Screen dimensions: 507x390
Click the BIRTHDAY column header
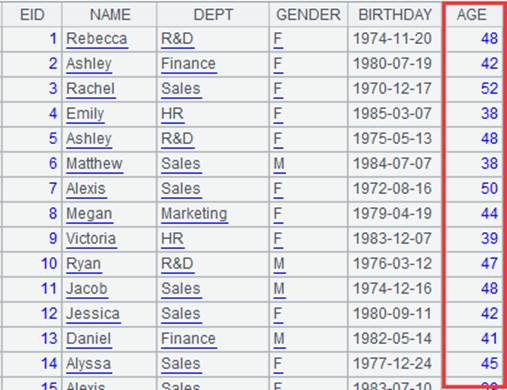395,15
